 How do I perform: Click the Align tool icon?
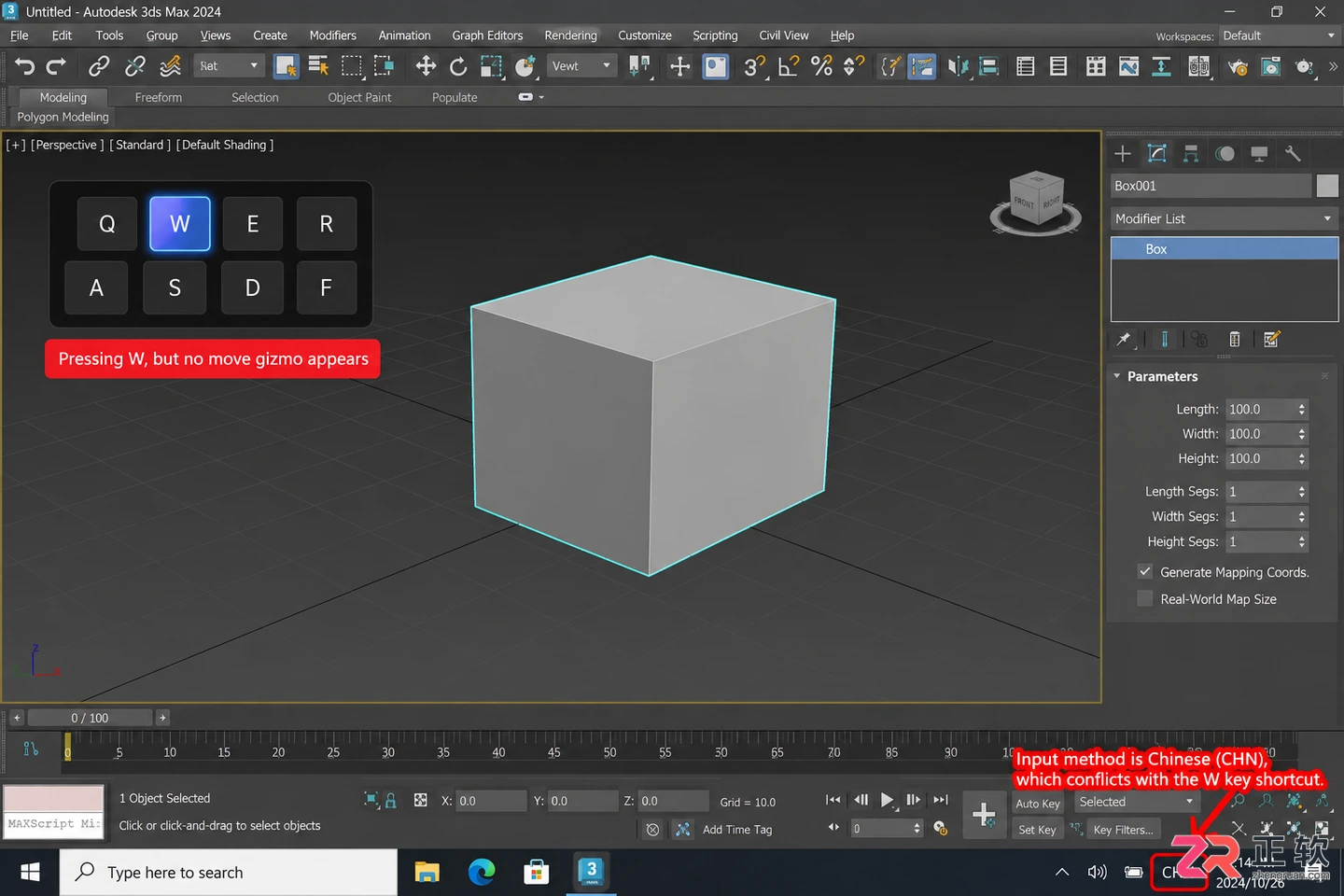pyautogui.click(x=989, y=66)
